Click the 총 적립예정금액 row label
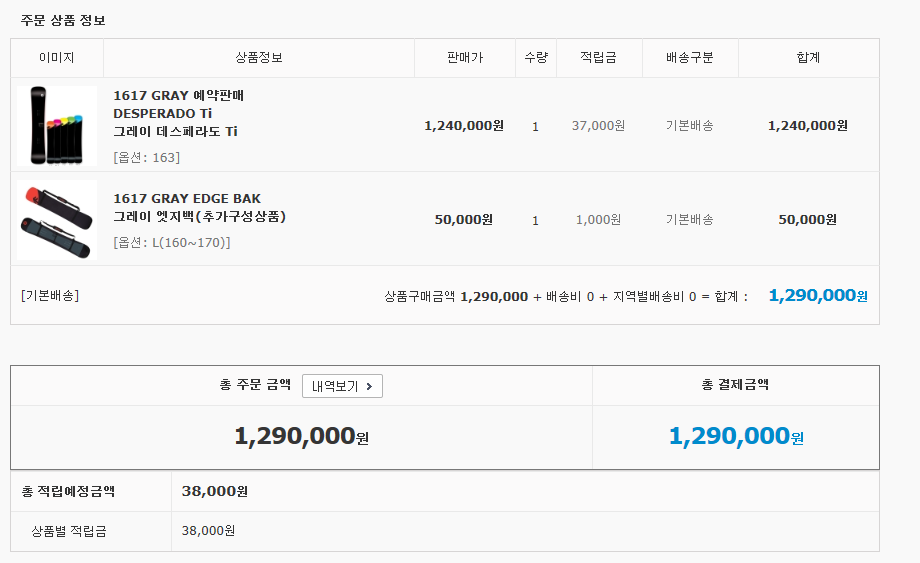Image resolution: width=920 pixels, height=563 pixels. pos(68,491)
